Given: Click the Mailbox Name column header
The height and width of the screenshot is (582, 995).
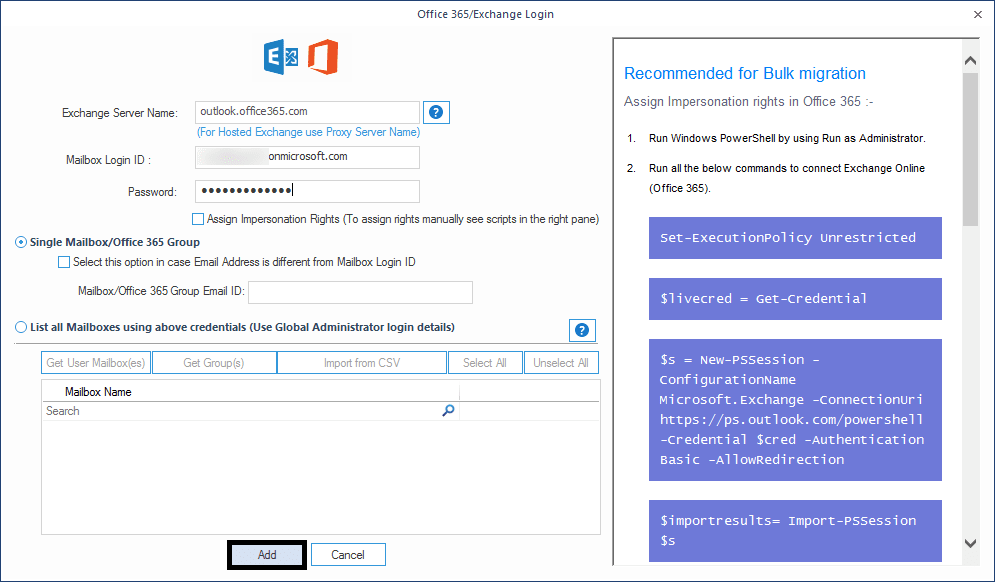Looking at the screenshot, I should click(251, 392).
